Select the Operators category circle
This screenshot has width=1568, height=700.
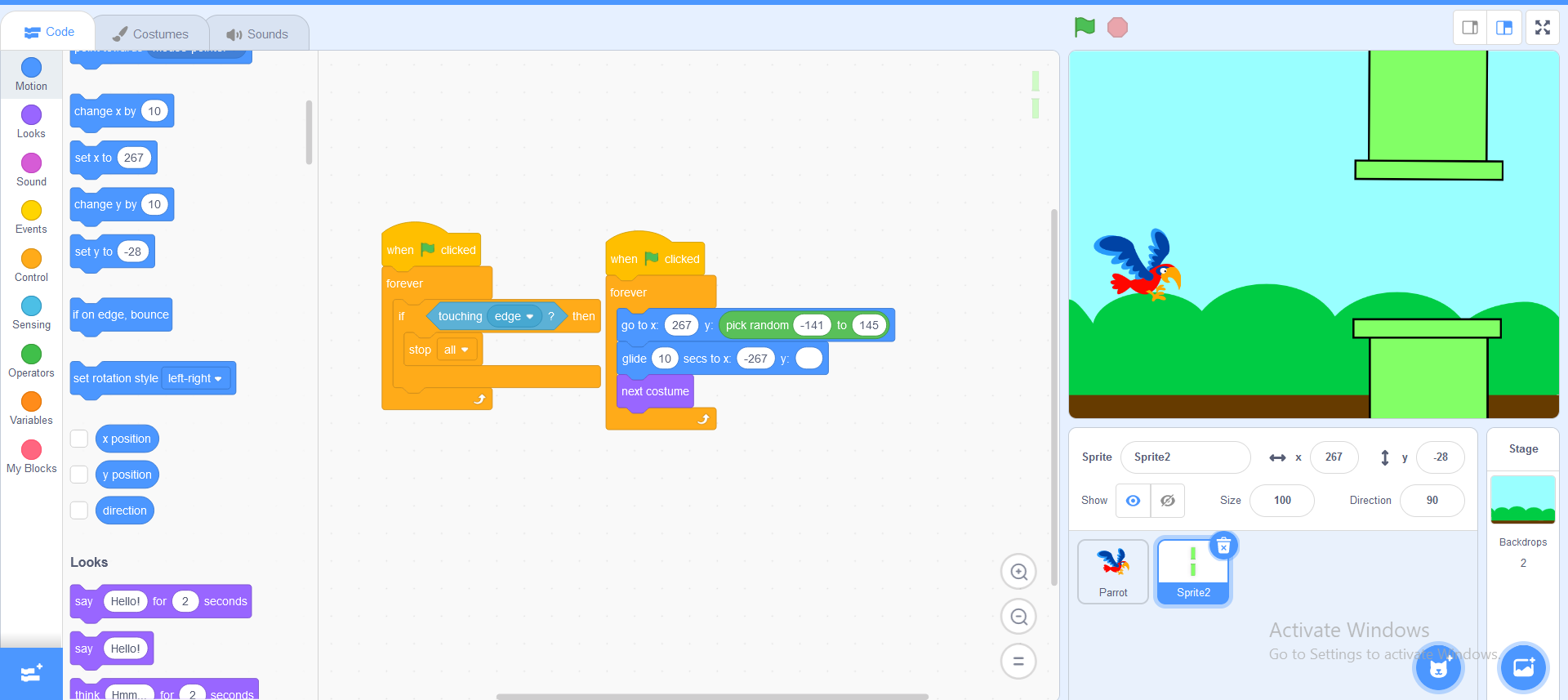pyautogui.click(x=31, y=354)
